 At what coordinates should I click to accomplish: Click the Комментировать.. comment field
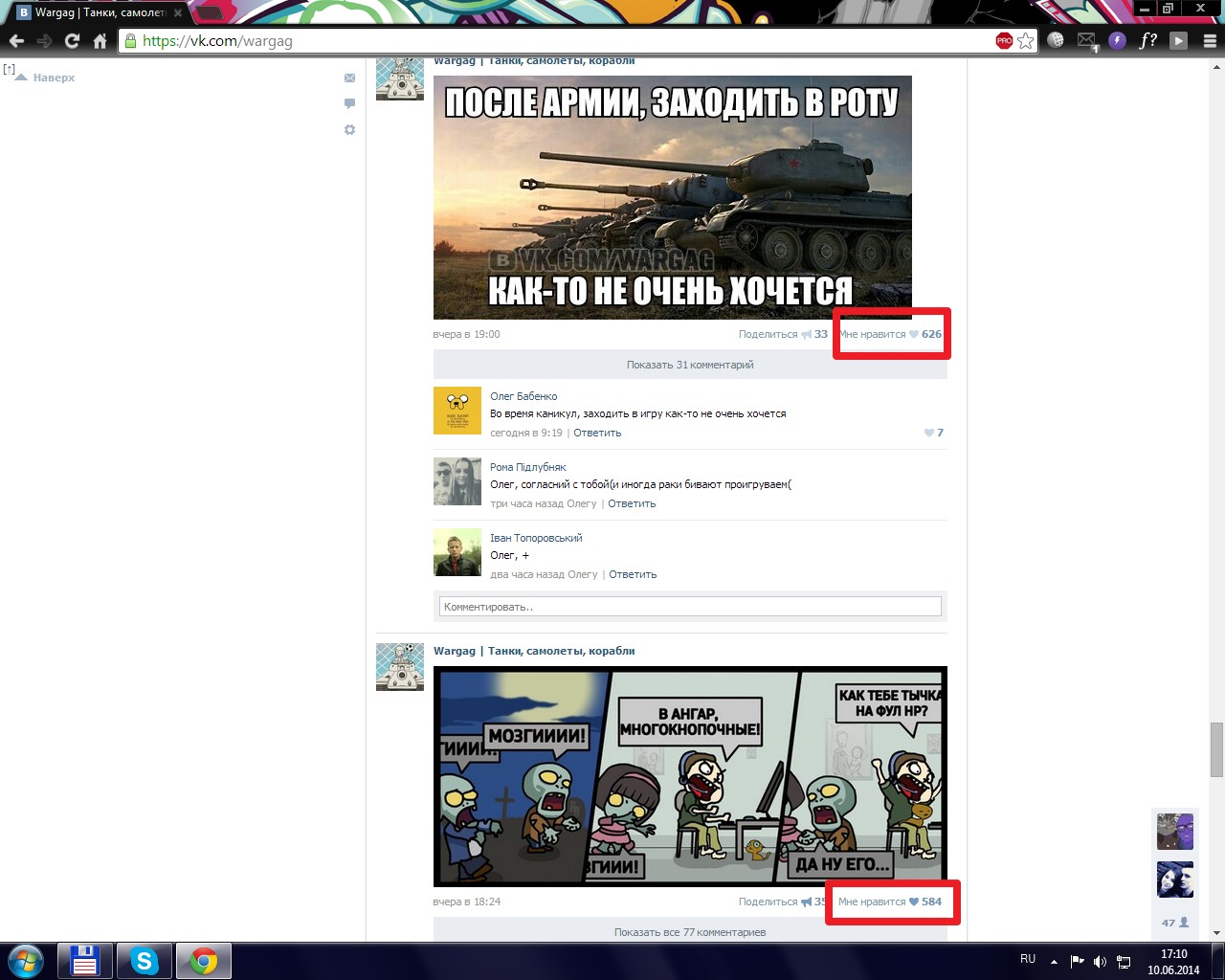[x=690, y=607]
